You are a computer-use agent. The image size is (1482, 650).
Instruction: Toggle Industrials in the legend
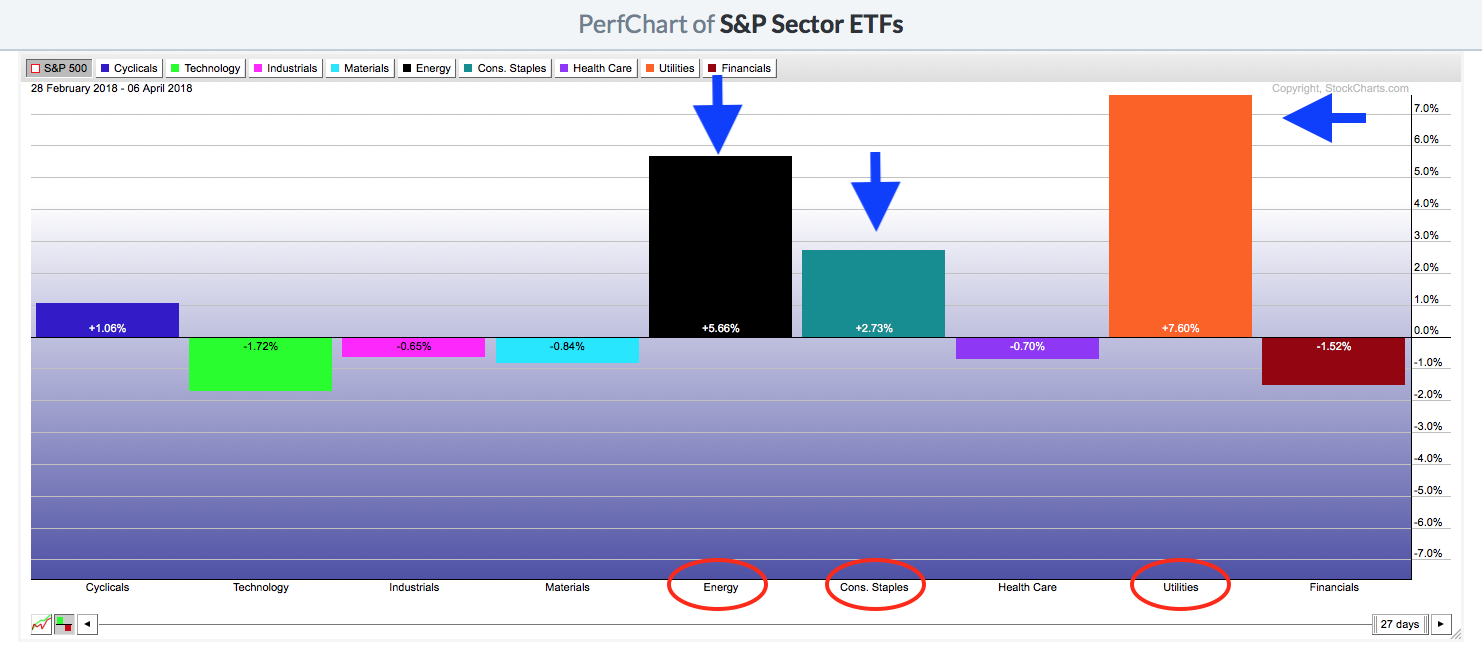285,68
